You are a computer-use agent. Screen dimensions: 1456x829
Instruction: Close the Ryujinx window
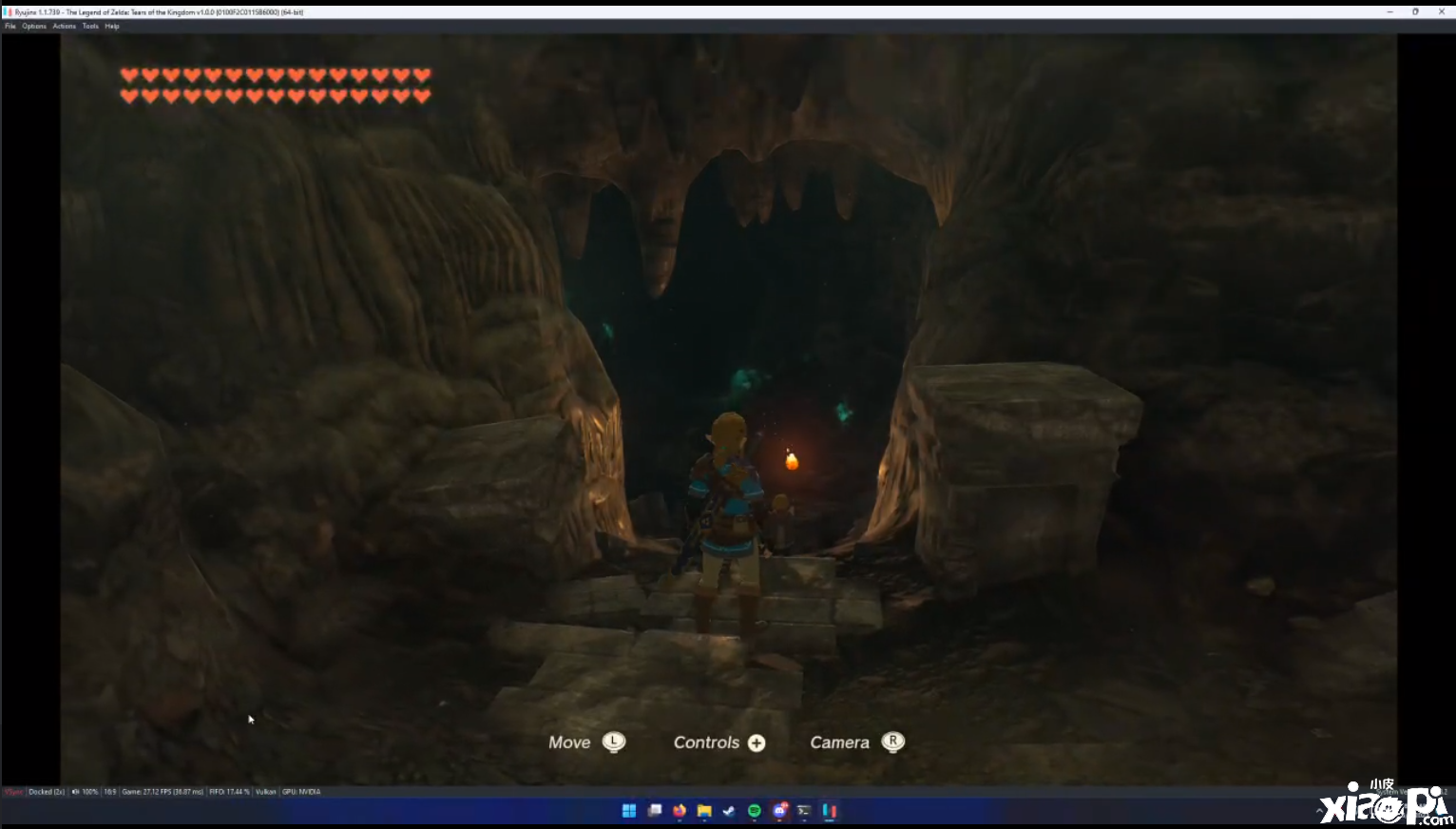tap(1441, 12)
